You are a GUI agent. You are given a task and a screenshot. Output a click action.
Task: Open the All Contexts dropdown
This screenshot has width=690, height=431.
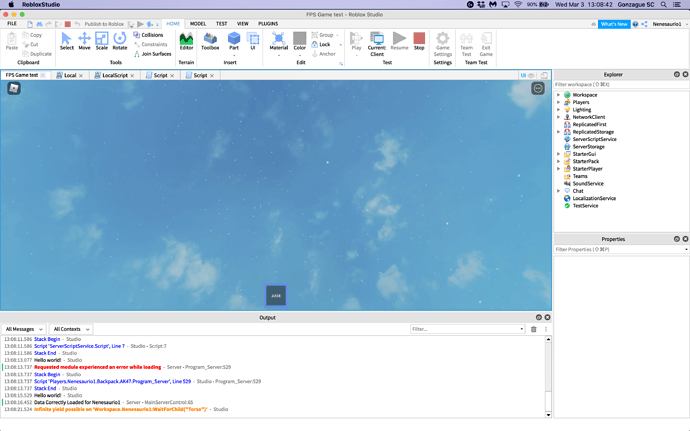71,329
